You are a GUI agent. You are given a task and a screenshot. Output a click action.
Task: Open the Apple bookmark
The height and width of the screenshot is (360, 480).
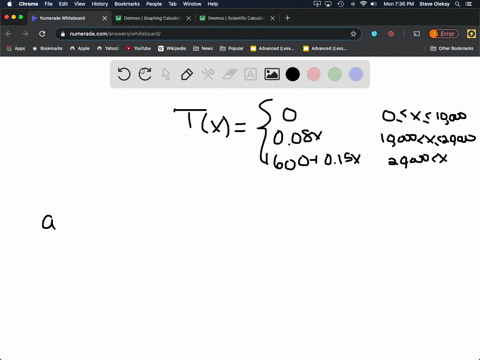(x=80, y=48)
